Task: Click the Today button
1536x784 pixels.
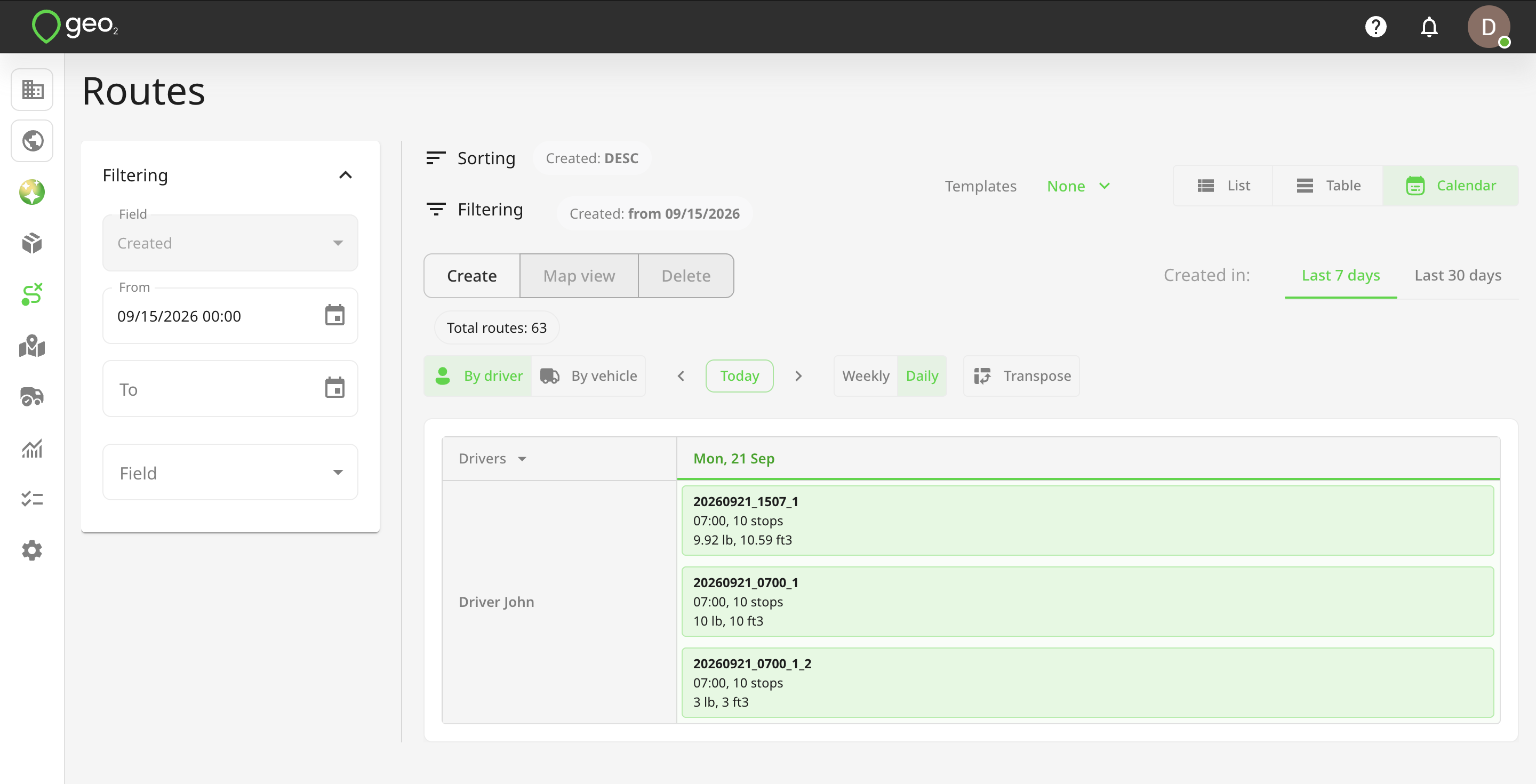Action: (739, 375)
